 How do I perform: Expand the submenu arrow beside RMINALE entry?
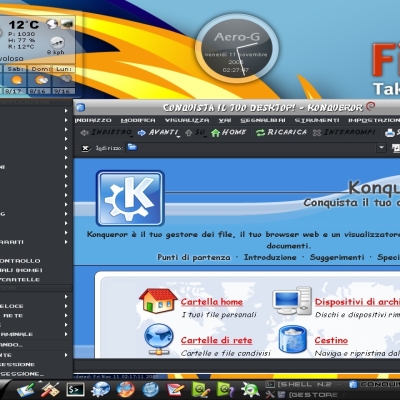click(66, 334)
